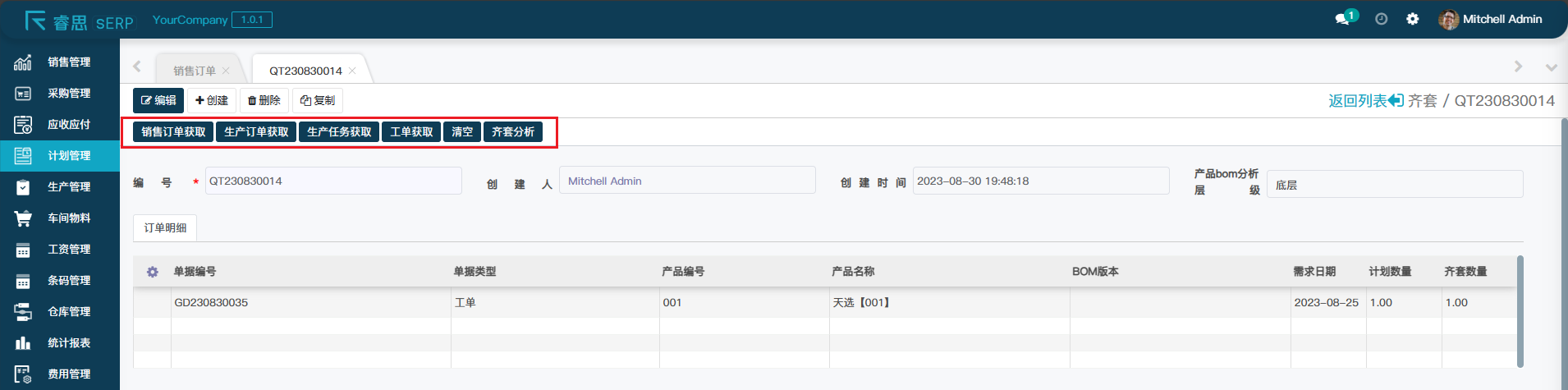Go to 仓库管理 module
The width and height of the screenshot is (1568, 390).
tap(68, 312)
